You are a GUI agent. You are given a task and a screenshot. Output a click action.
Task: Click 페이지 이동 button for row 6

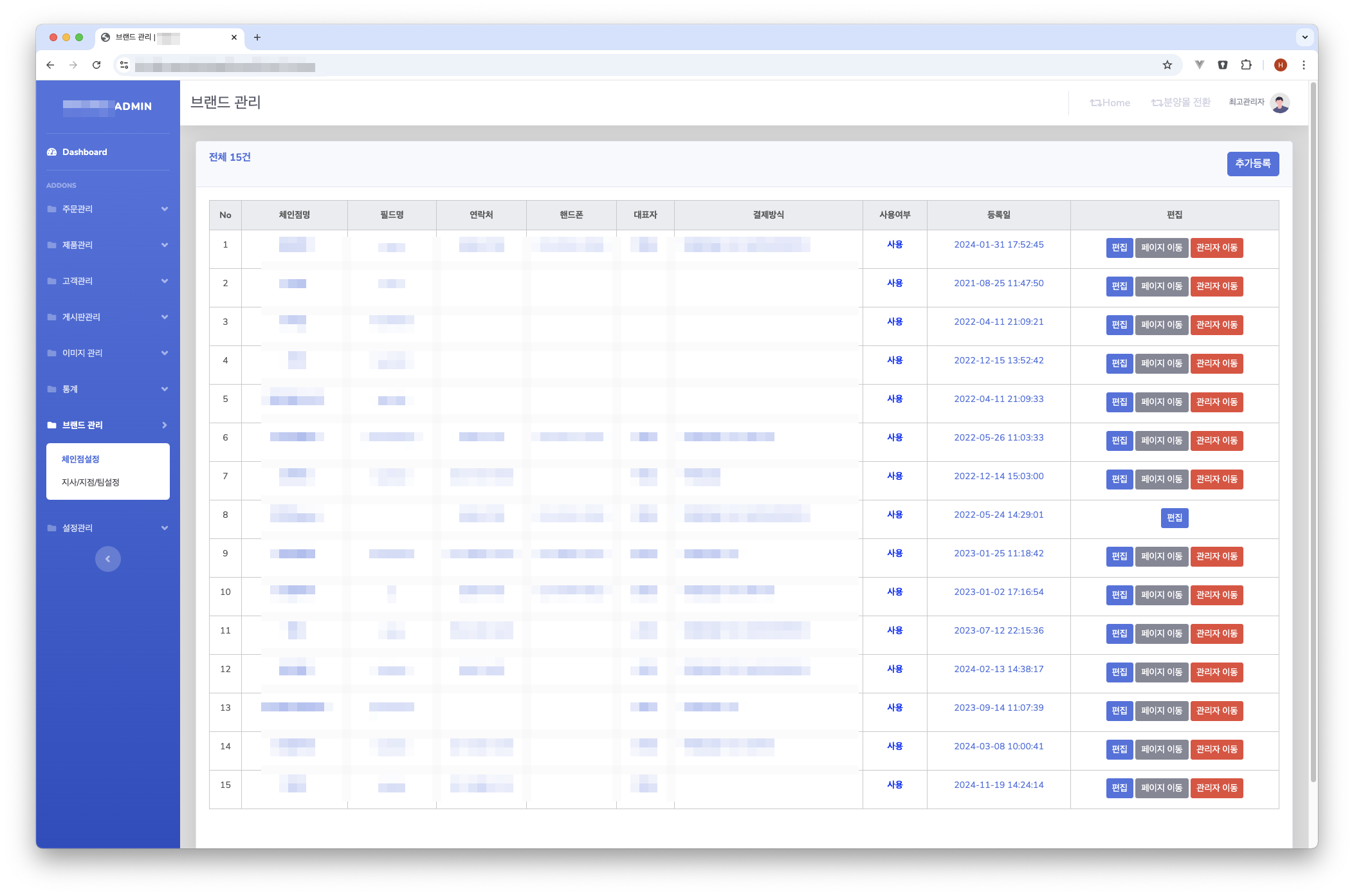click(1161, 441)
